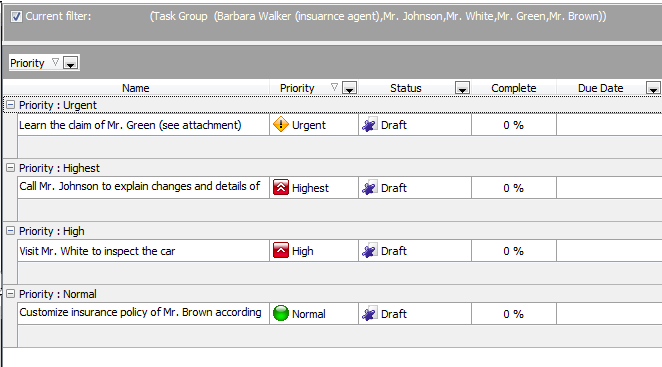The height and width of the screenshot is (367, 662).
Task: Collapse the Priority : Highest group
Action: pos(11,168)
